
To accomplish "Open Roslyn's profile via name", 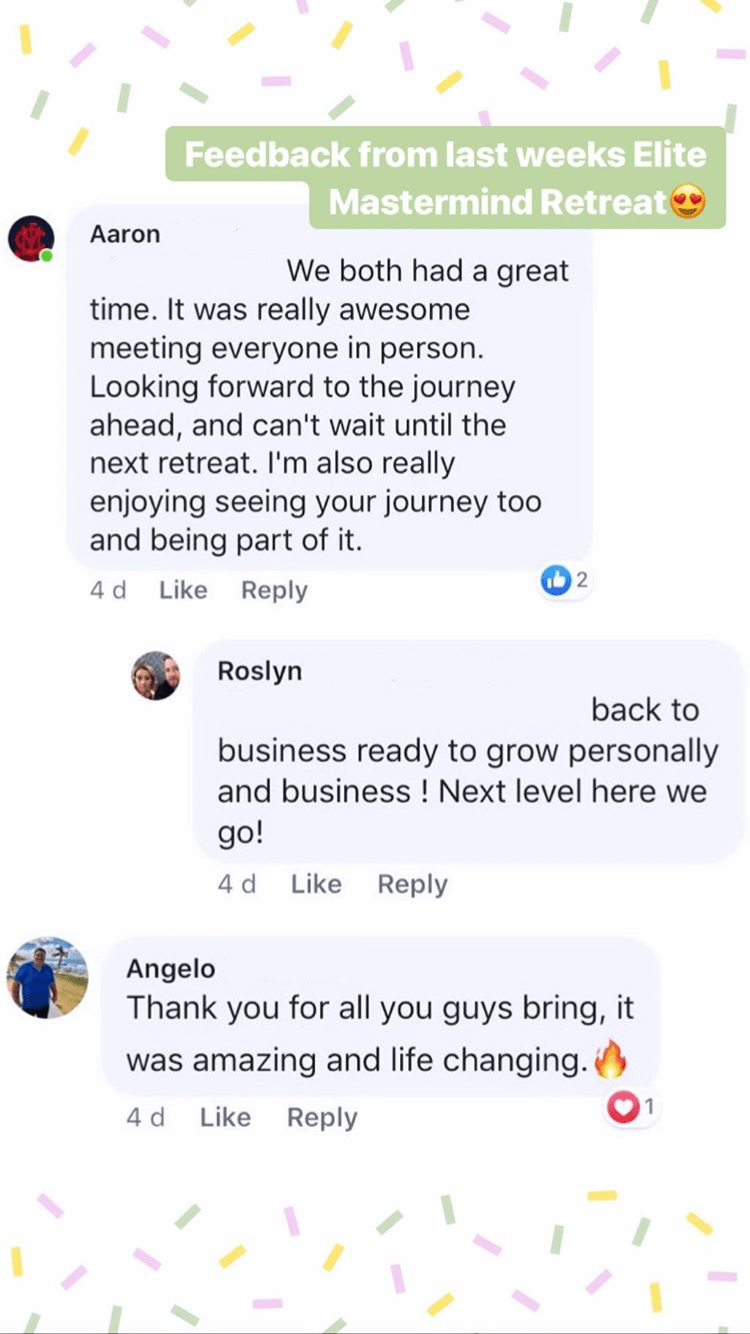I will pyautogui.click(x=260, y=672).
